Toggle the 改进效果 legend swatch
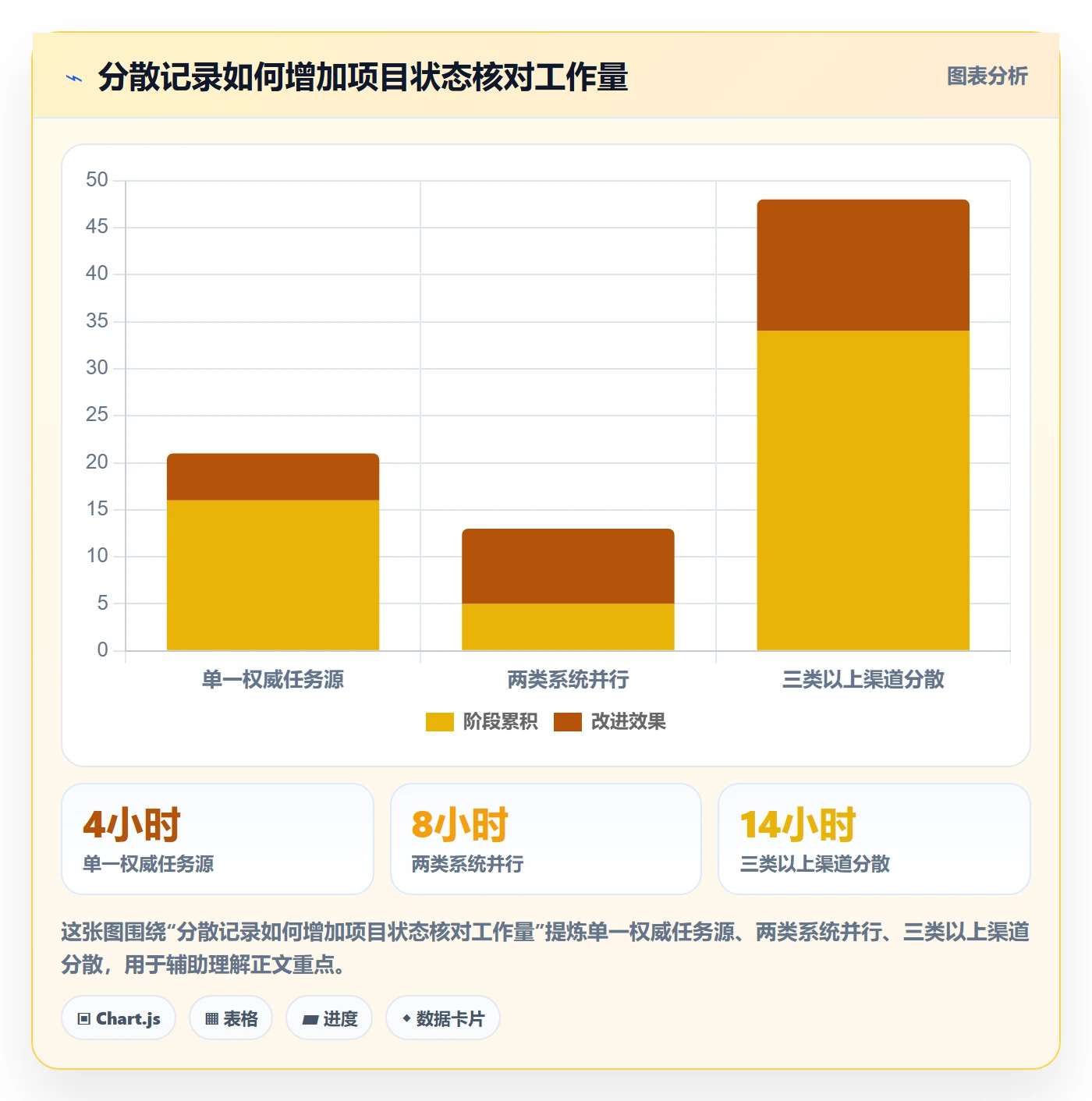Screen dimensions: 1092x1101 567,722
